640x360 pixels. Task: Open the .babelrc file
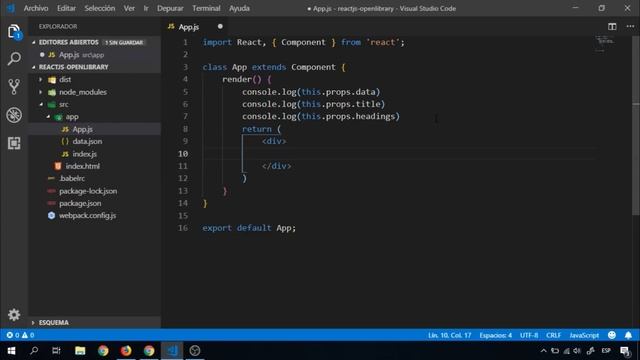[94, 178]
